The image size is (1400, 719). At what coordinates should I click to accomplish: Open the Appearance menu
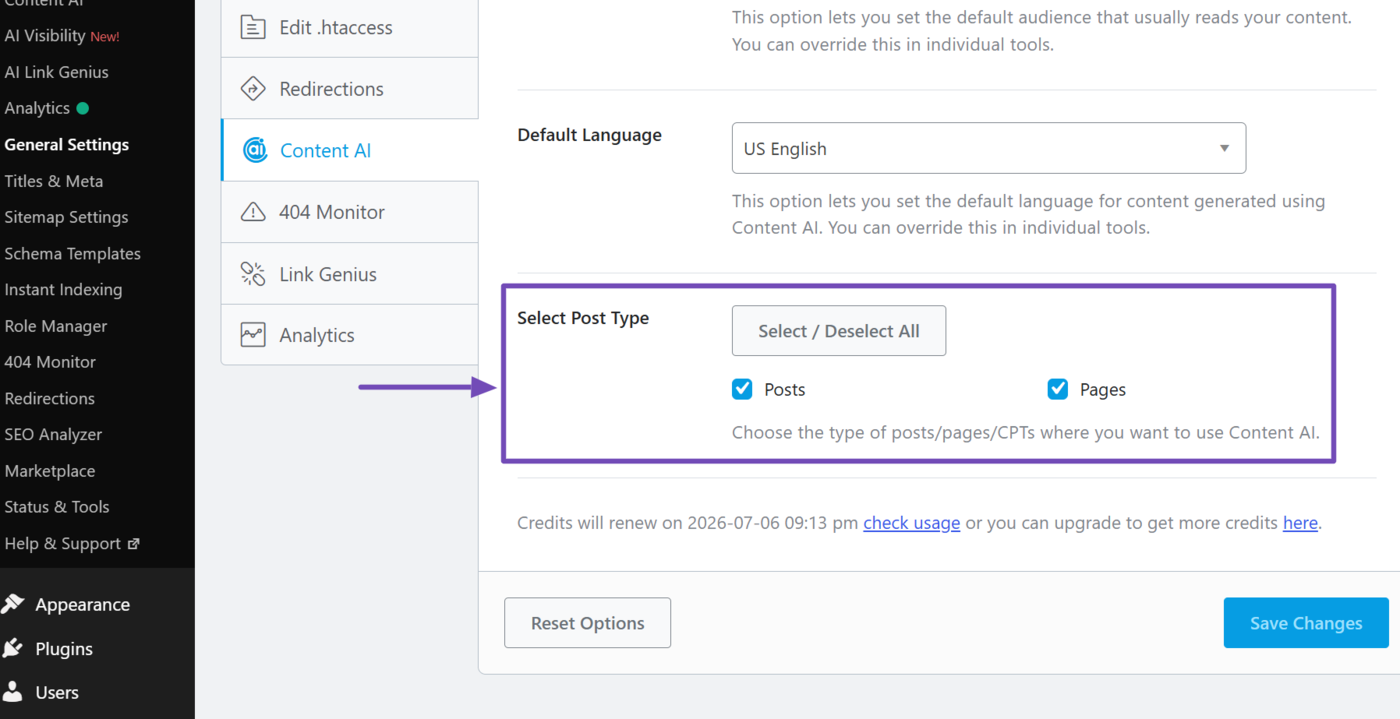[x=82, y=604]
